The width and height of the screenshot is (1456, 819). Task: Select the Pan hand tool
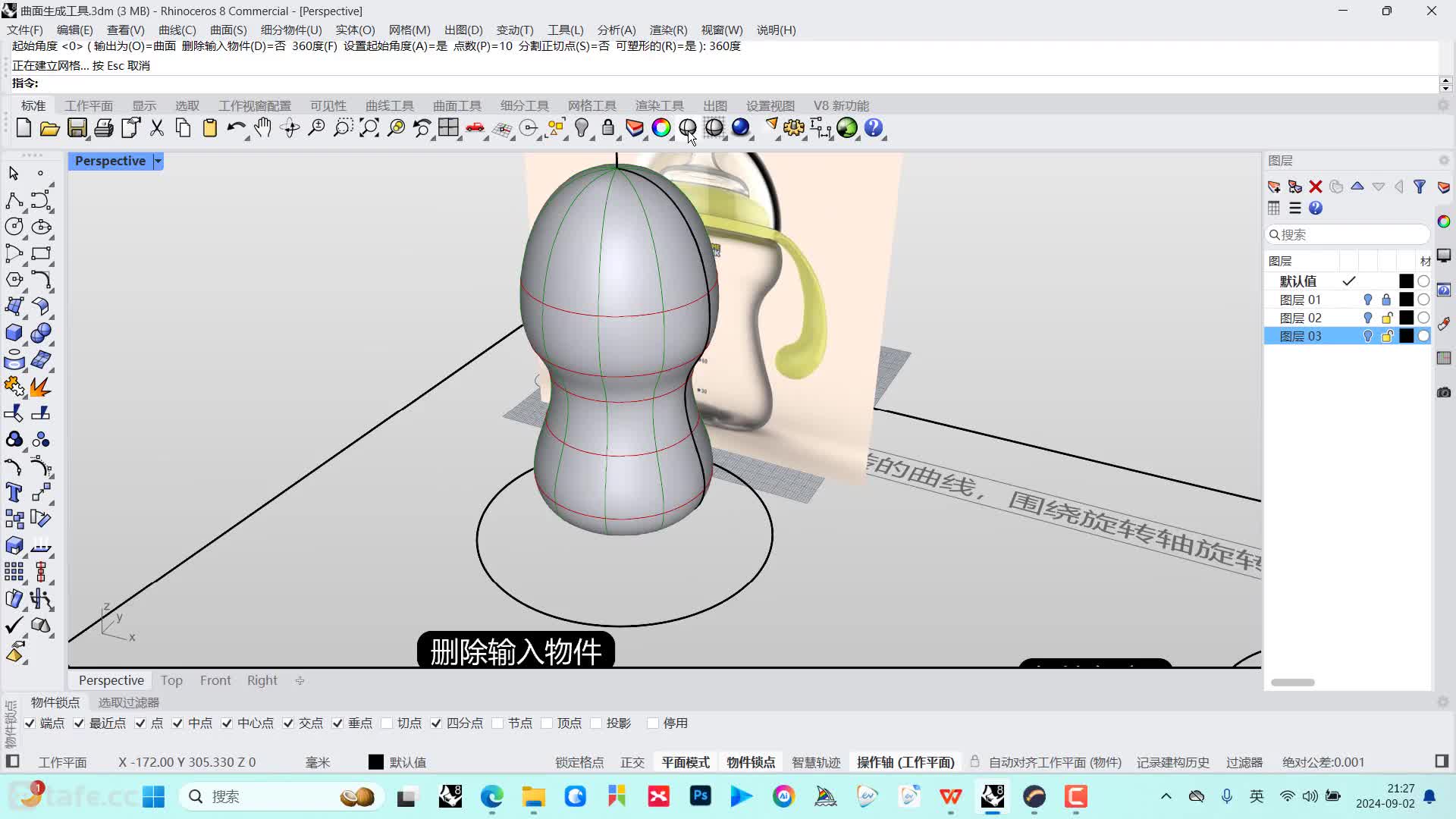coord(263,128)
